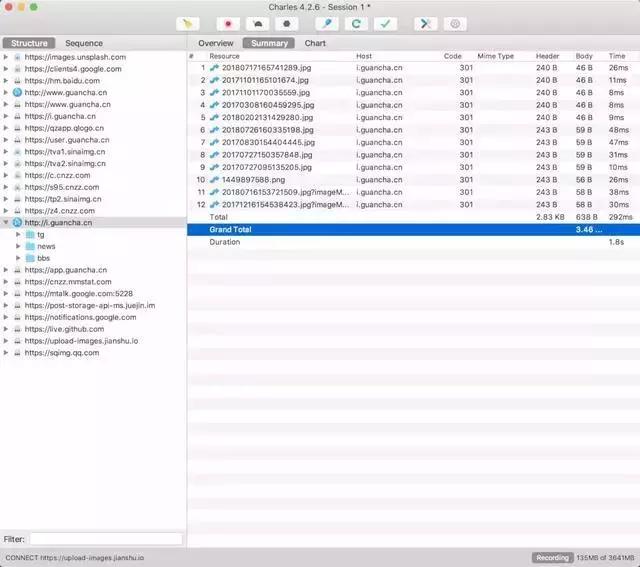Click the Filter input field
640x567 pixels.
click(106, 539)
